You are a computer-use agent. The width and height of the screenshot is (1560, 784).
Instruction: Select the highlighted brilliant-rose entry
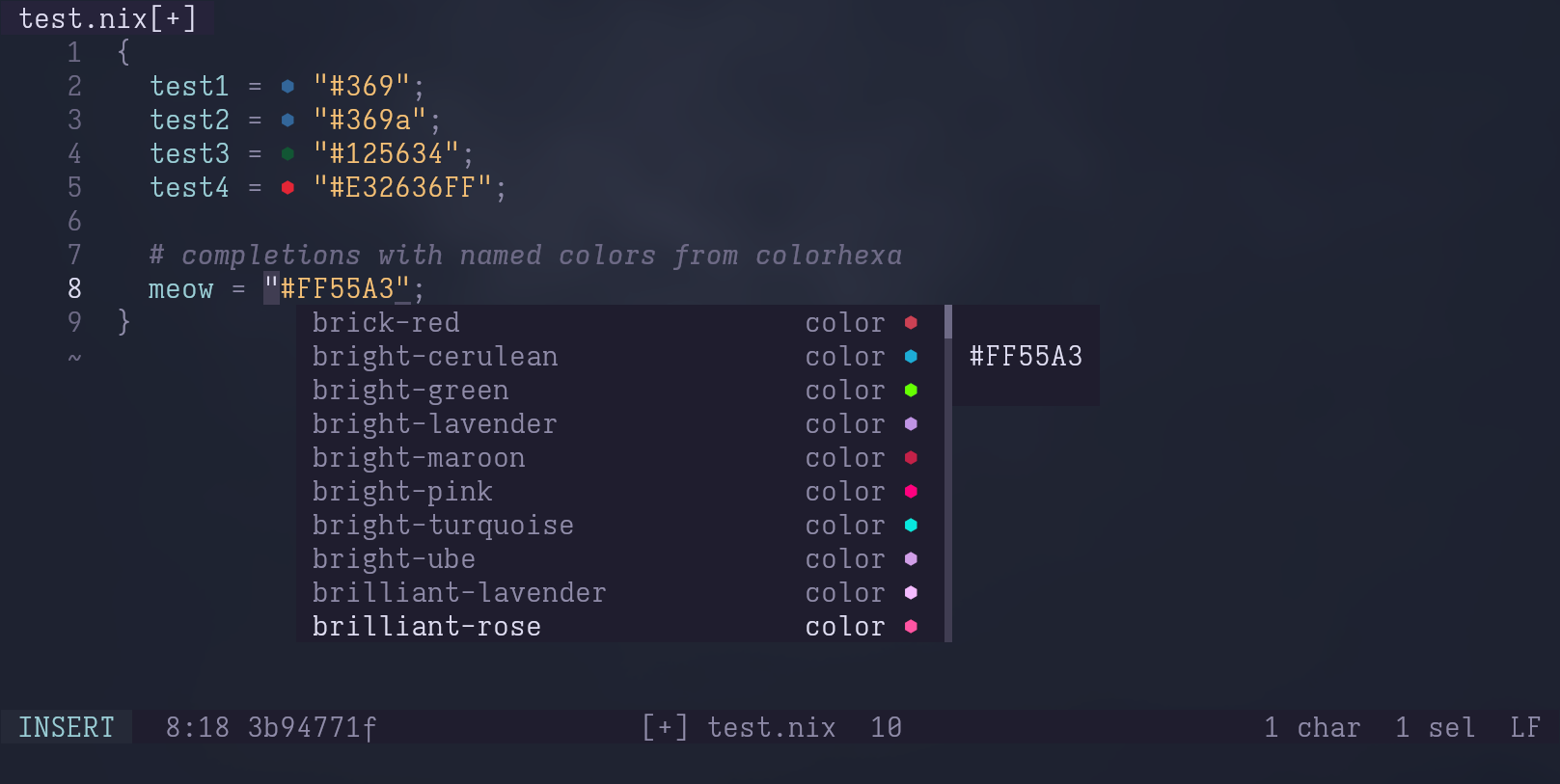pyautogui.click(x=620, y=626)
